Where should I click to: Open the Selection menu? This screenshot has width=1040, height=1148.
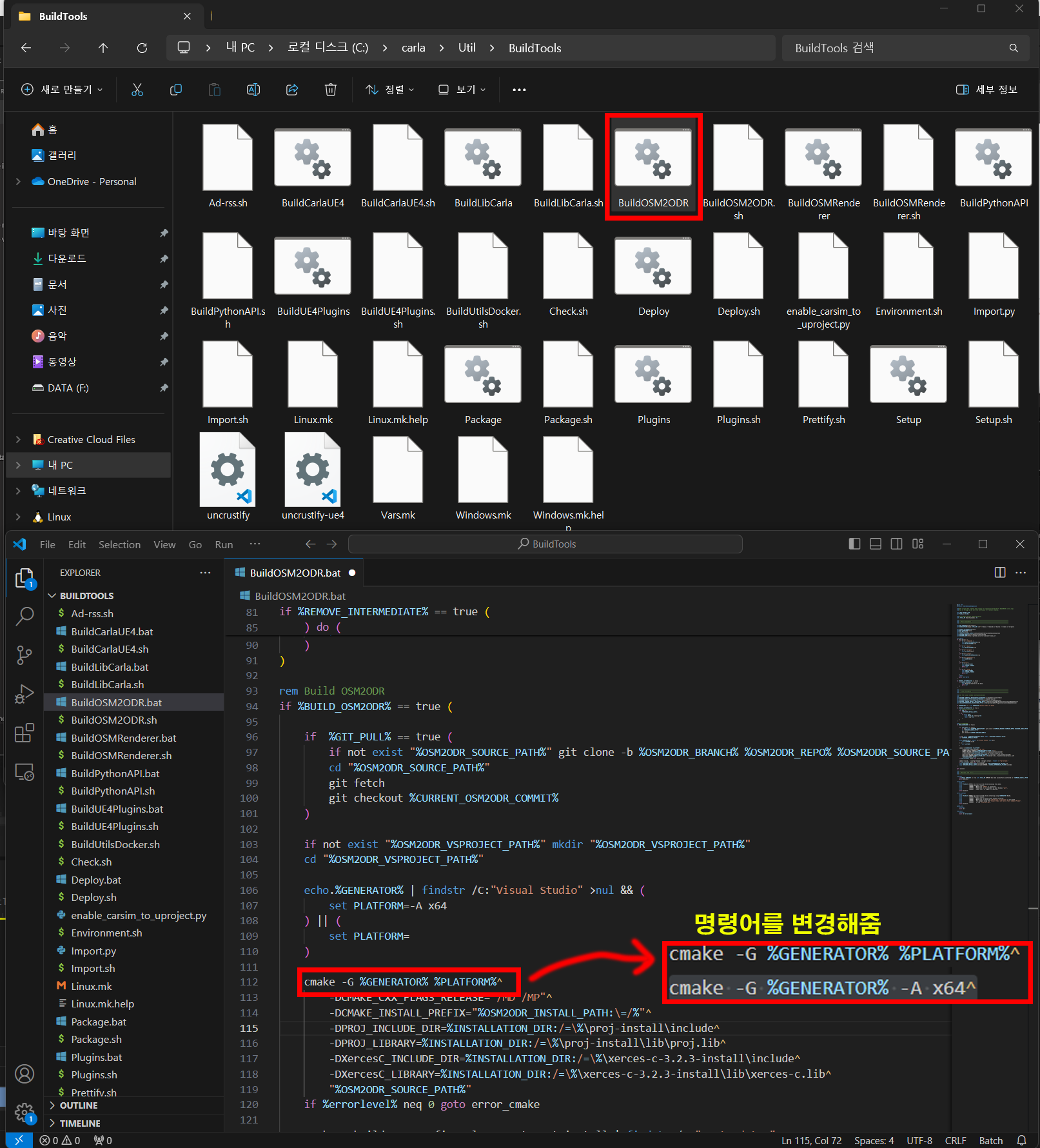pyautogui.click(x=119, y=544)
